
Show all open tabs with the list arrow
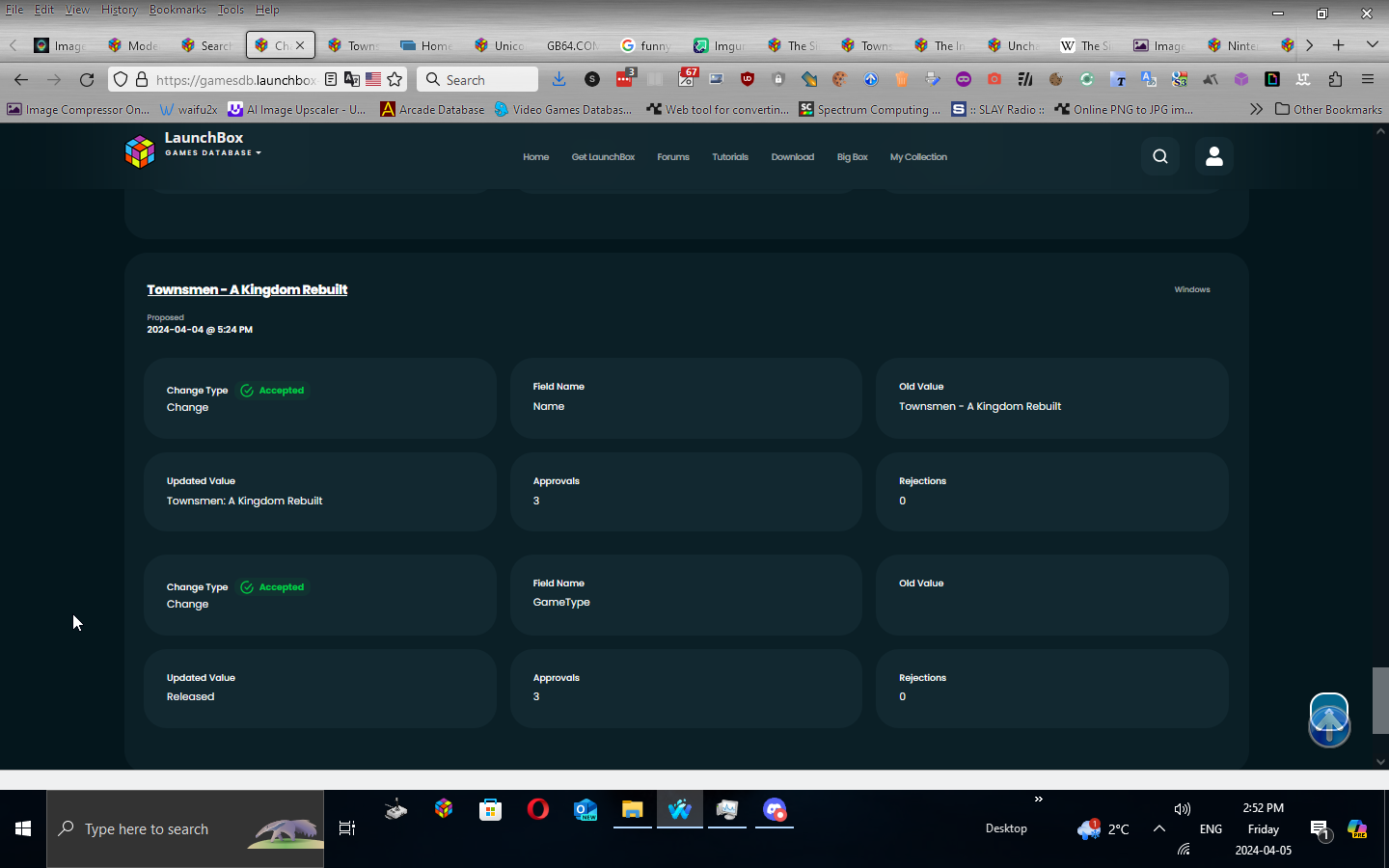(1372, 45)
